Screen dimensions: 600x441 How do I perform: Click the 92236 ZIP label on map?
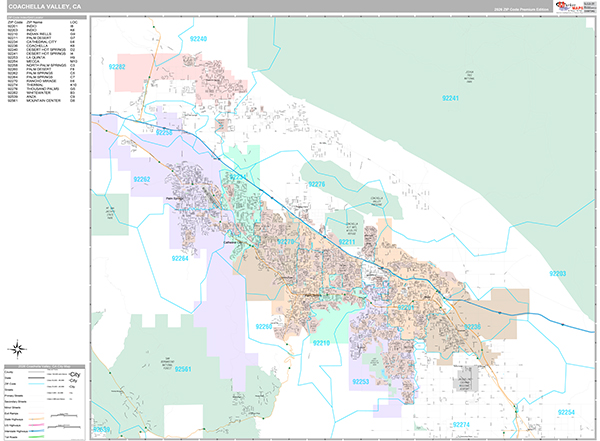coord(472,326)
